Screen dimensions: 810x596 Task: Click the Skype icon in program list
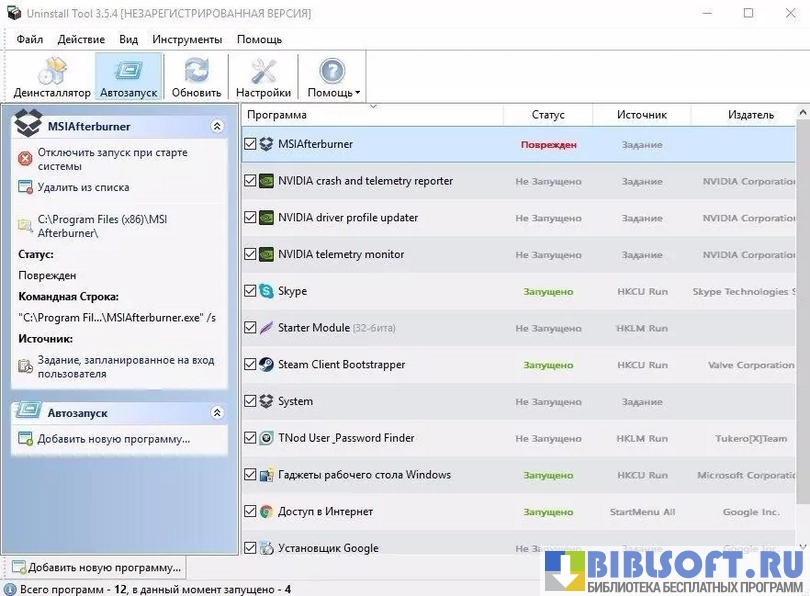266,291
